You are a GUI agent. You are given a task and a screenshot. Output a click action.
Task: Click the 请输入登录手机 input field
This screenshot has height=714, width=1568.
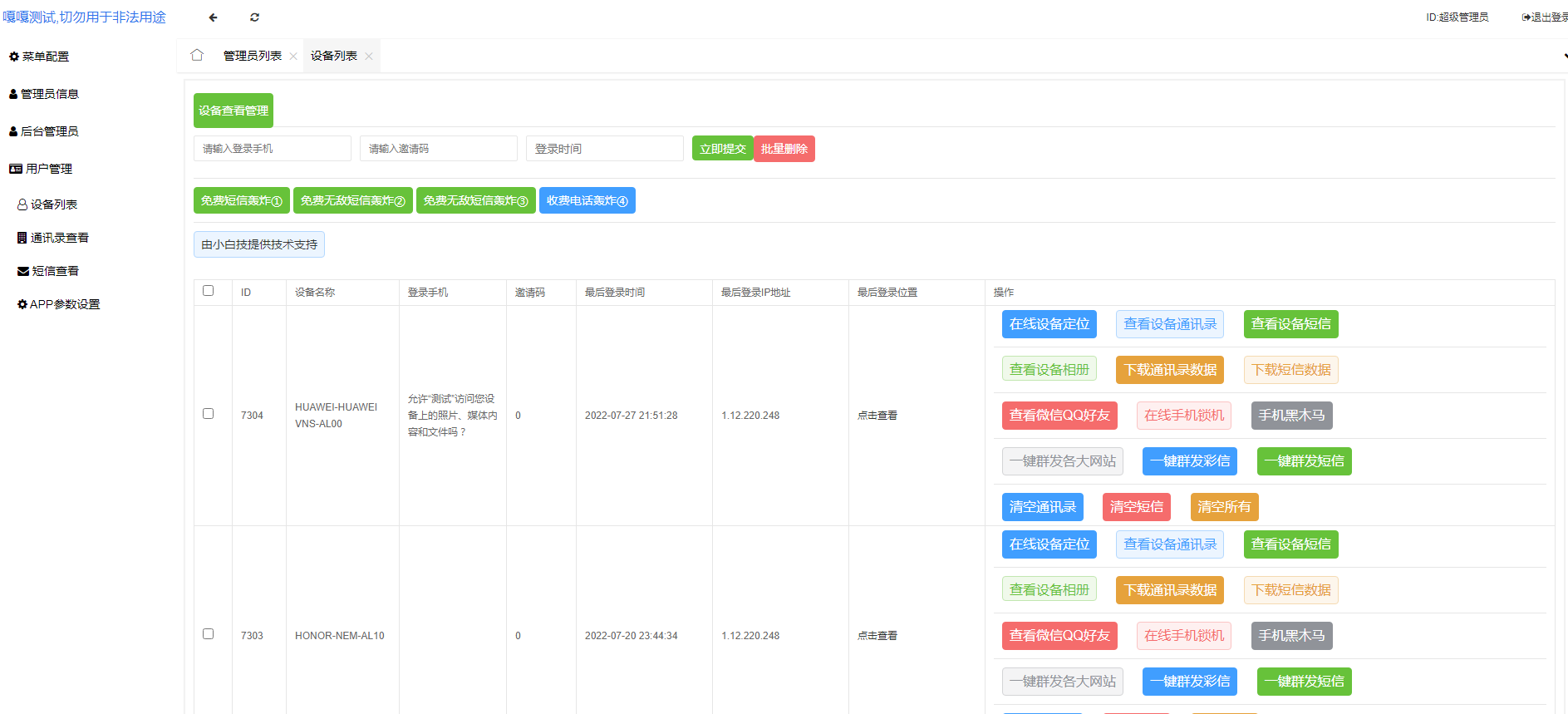coord(272,149)
